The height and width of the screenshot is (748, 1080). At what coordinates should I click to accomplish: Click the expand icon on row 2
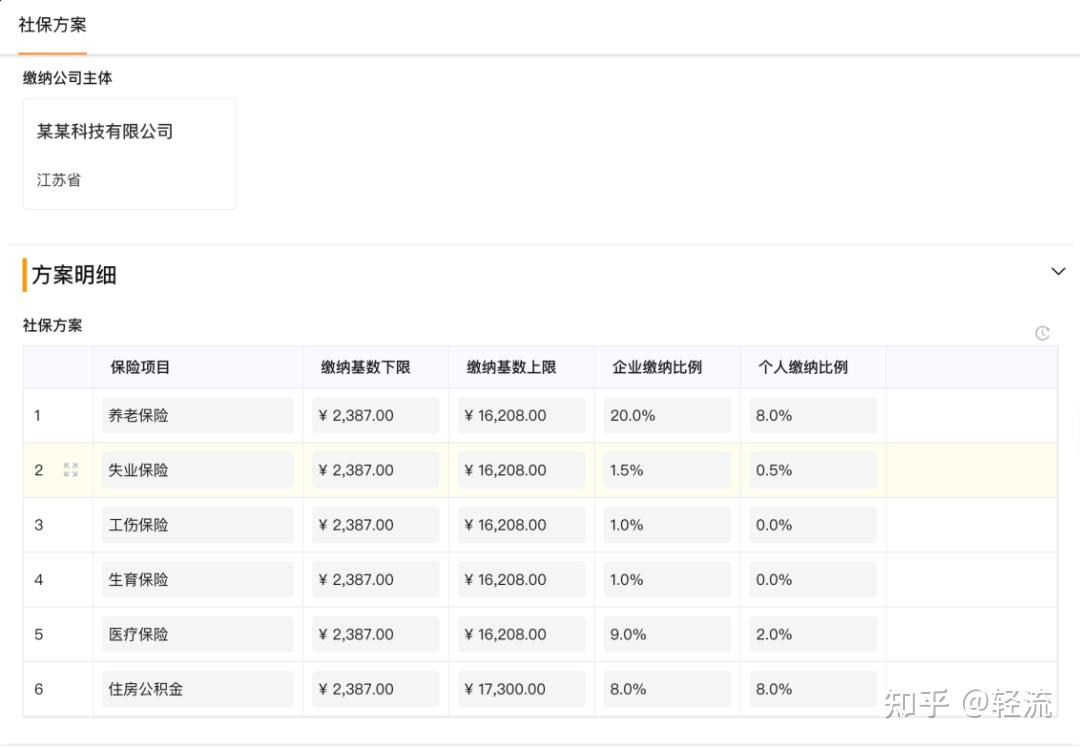tap(71, 470)
